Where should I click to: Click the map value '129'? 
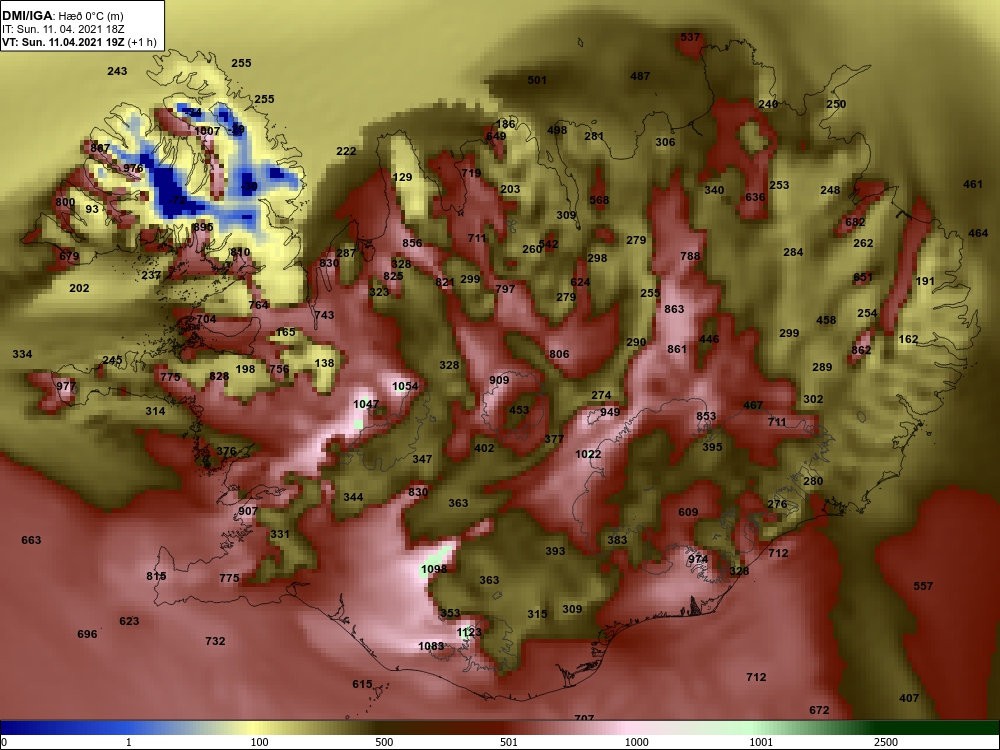[x=402, y=177]
